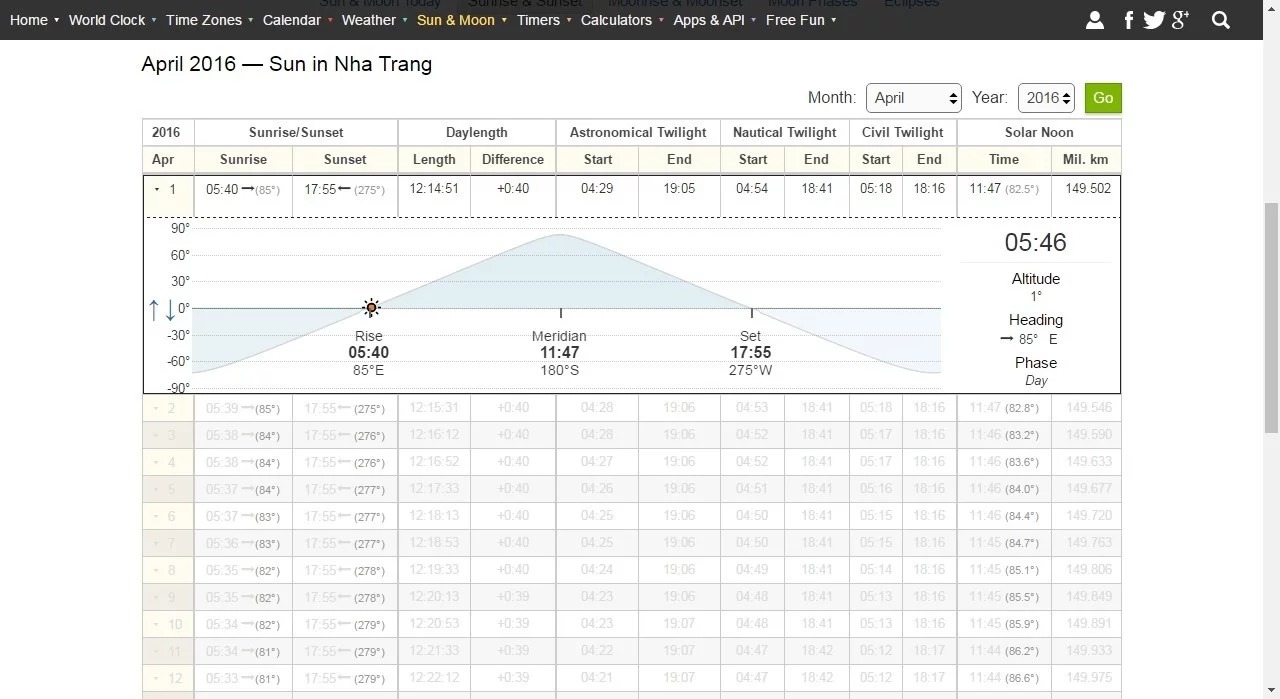Expand the April 5 row
Image resolution: width=1280 pixels, height=699 pixels.
pyautogui.click(x=157, y=489)
